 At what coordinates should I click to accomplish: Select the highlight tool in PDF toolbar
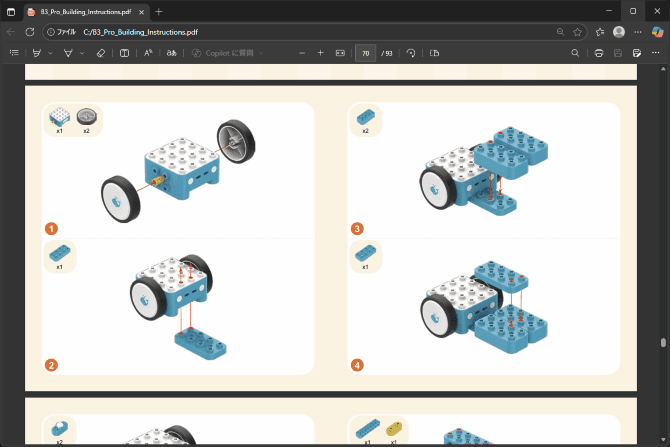point(37,52)
